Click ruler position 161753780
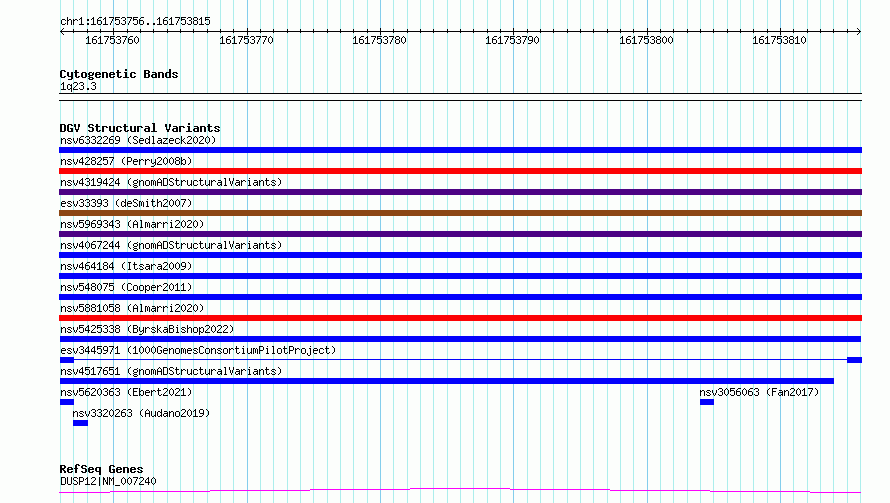The image size is (890, 503). 379,40
